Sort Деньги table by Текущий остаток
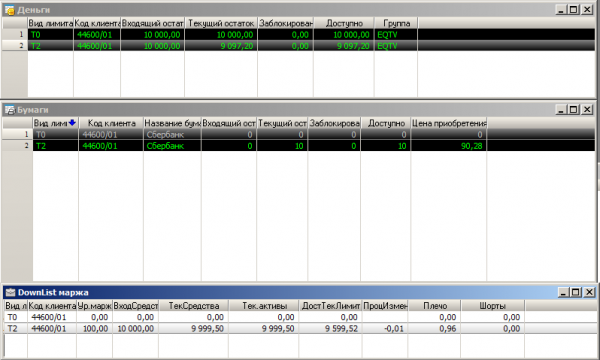Screen dimensions: 600x360 point(221,23)
